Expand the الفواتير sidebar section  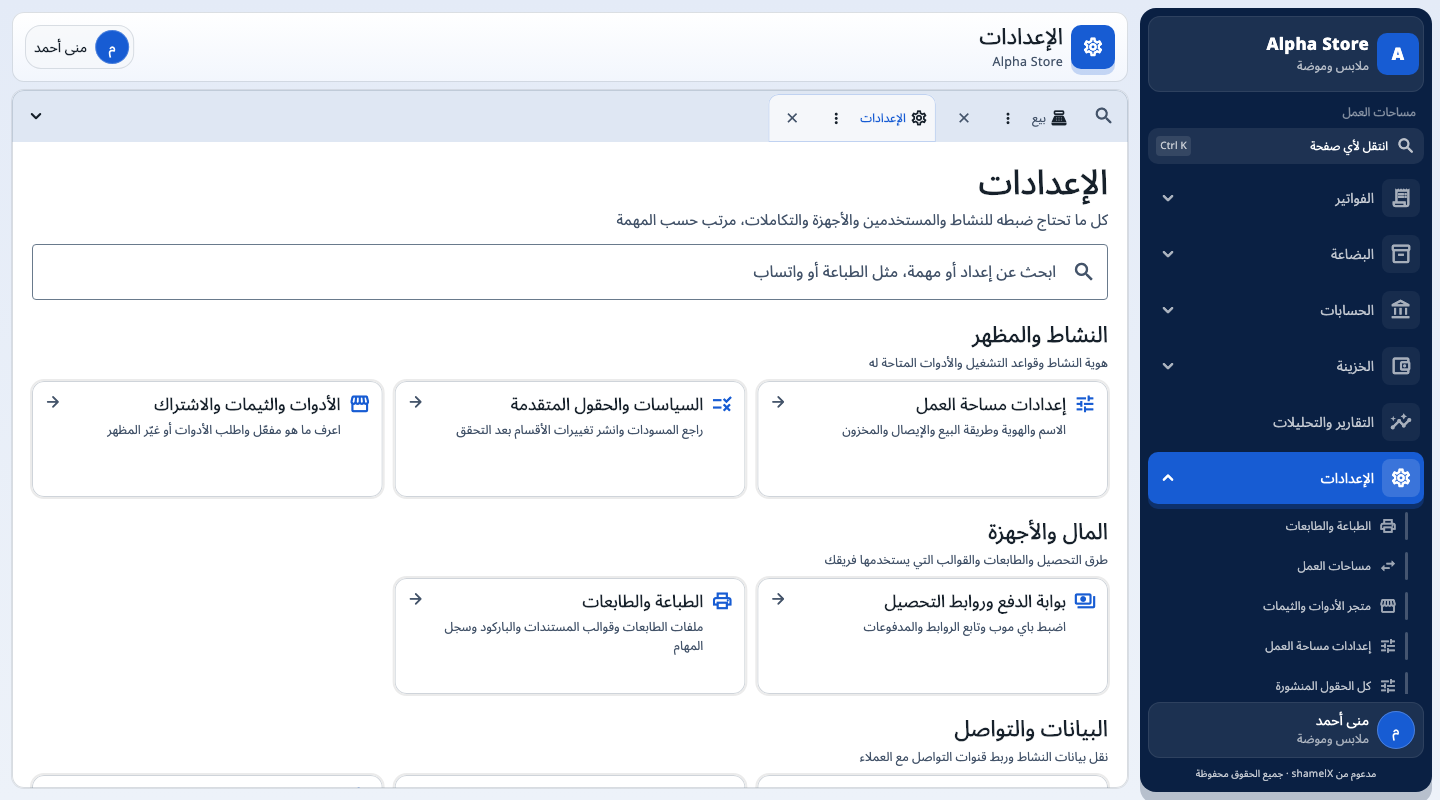[x=1168, y=198]
